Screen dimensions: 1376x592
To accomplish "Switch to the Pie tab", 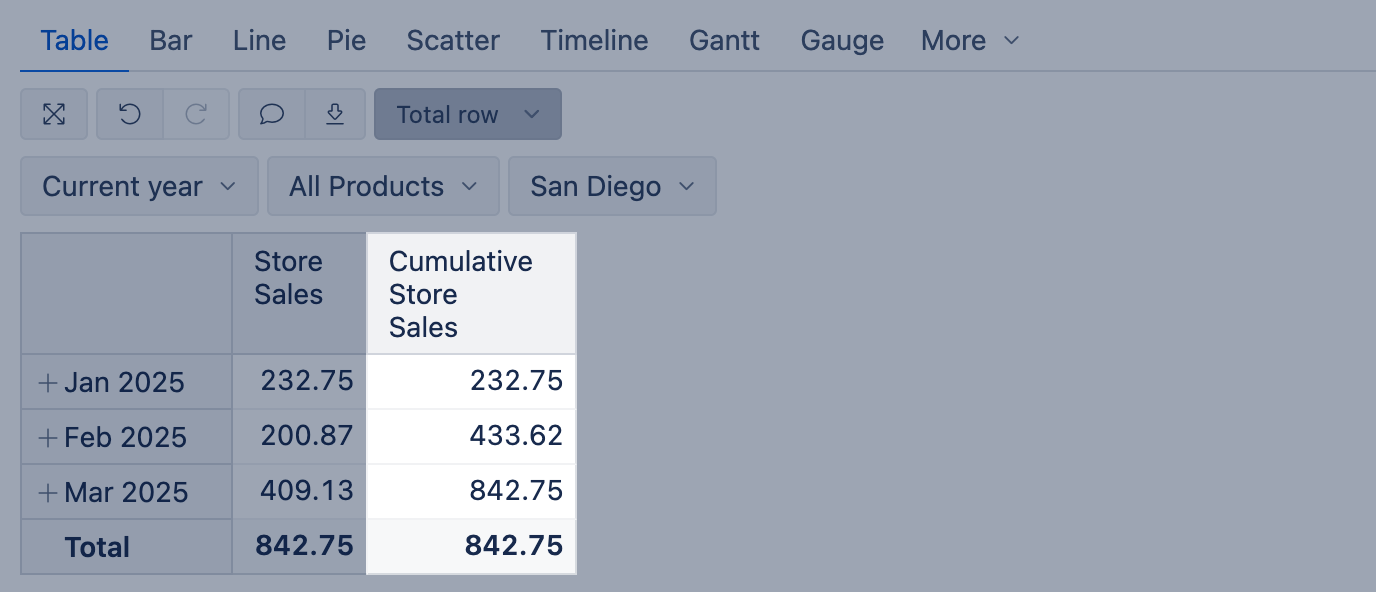I will 346,41.
